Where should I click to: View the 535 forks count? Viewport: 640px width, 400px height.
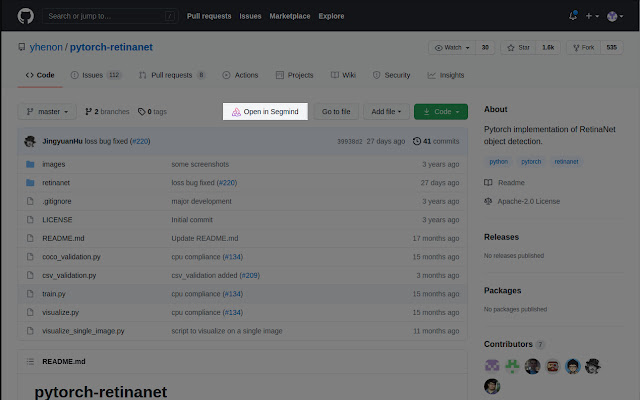click(611, 47)
